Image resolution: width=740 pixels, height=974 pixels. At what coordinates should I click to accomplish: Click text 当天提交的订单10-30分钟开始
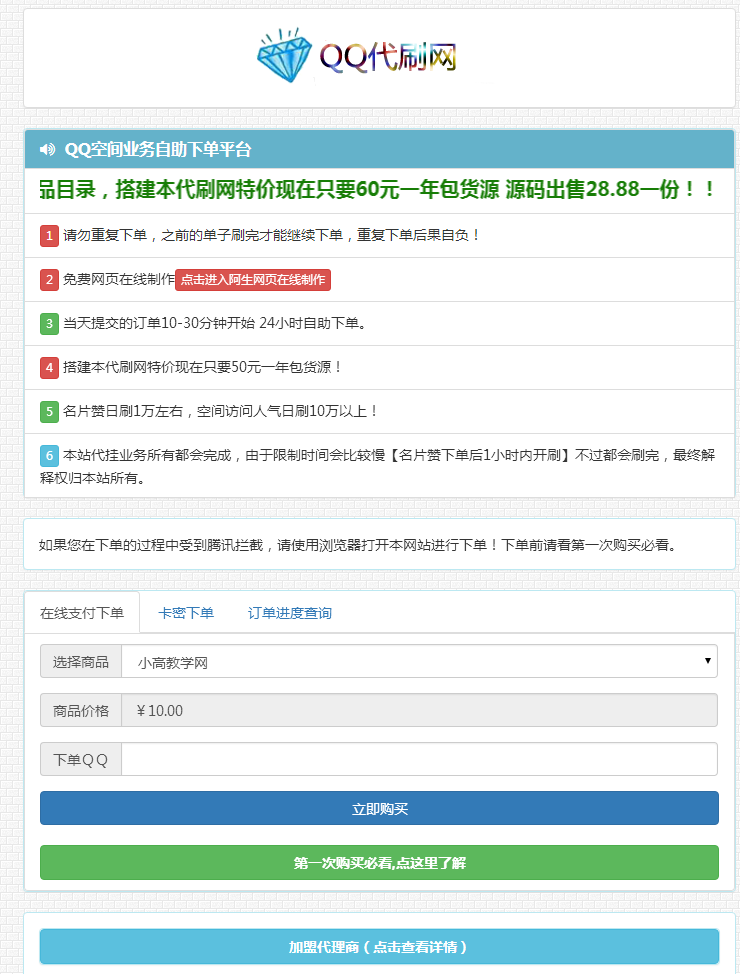(214, 323)
